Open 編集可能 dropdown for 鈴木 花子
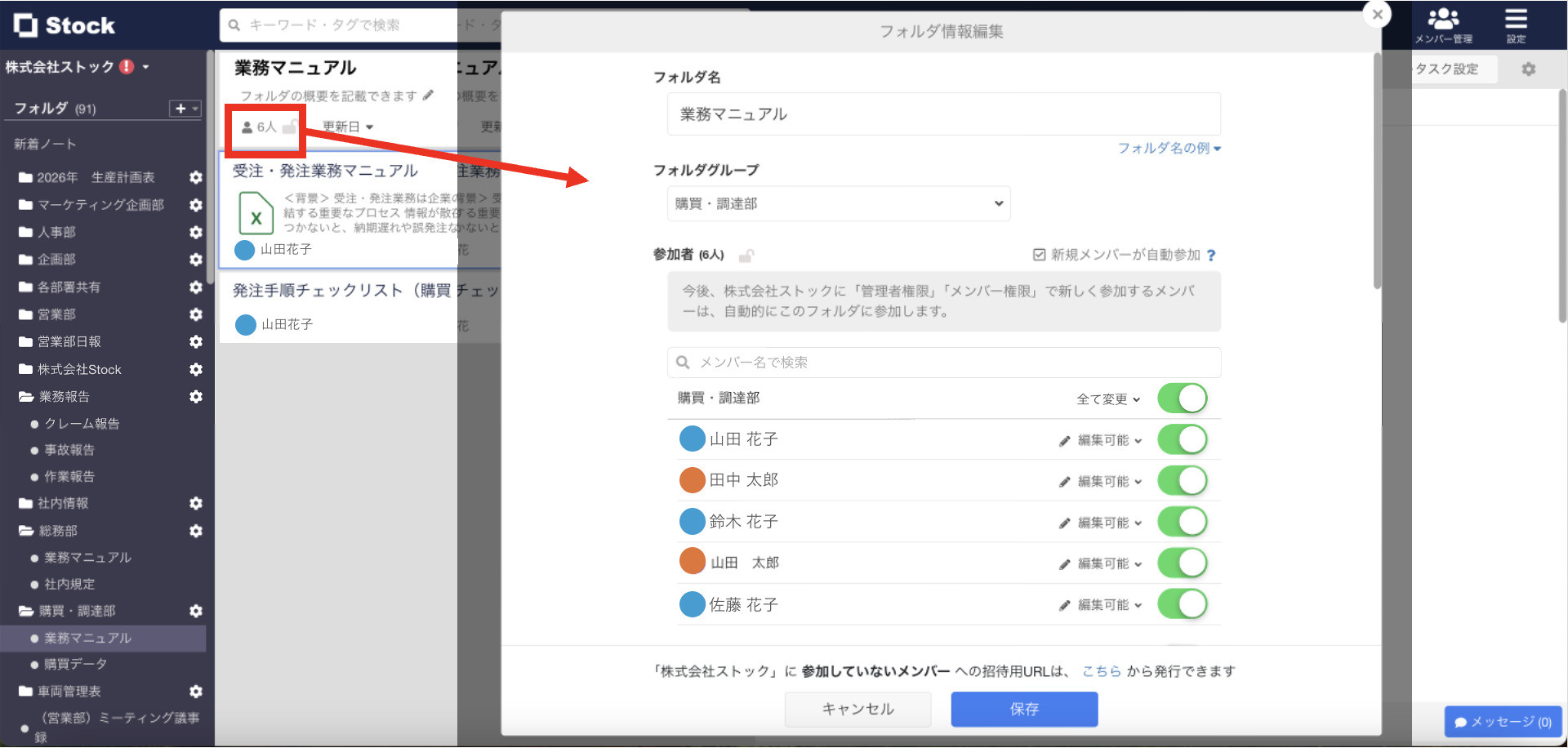Screen dimensions: 1568x748 tap(1102, 521)
